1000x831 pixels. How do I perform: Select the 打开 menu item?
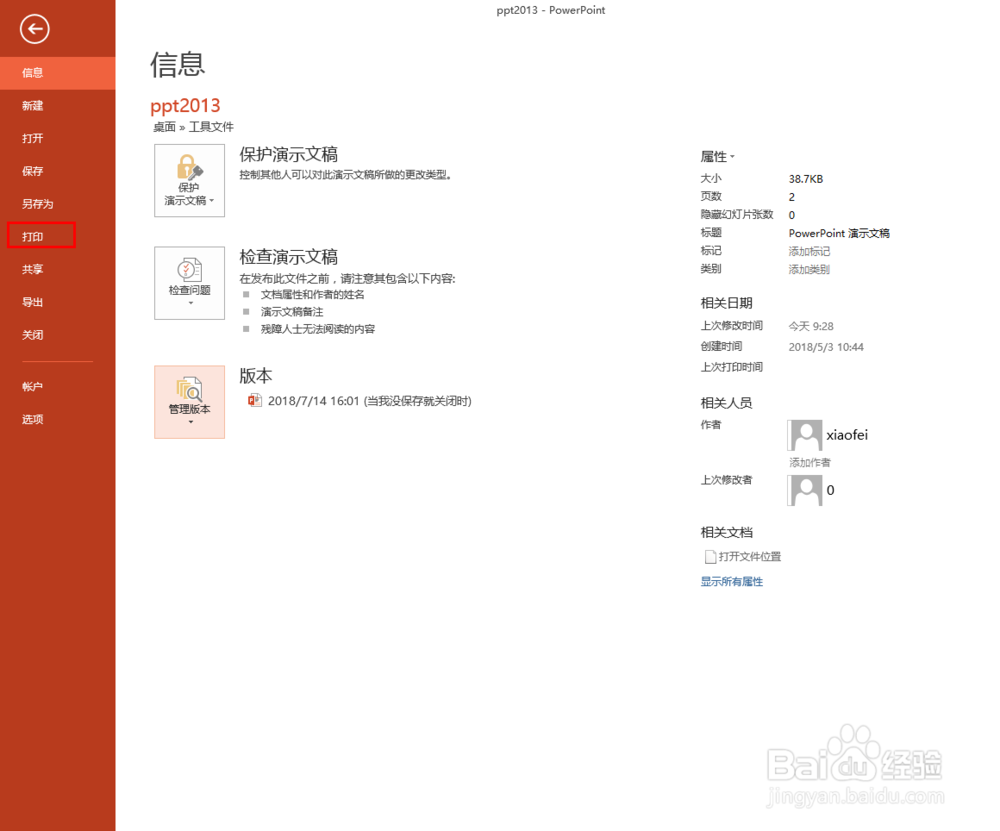click(57, 138)
